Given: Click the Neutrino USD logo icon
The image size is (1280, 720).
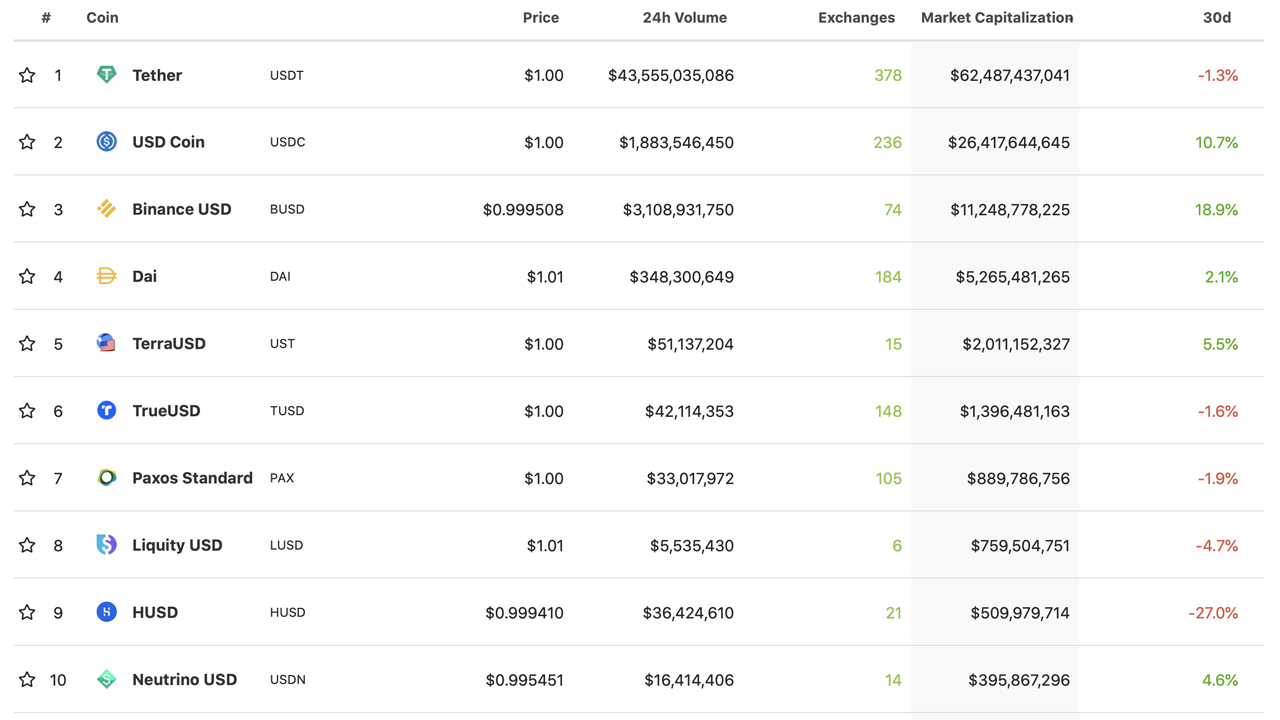Looking at the screenshot, I should click(x=106, y=679).
